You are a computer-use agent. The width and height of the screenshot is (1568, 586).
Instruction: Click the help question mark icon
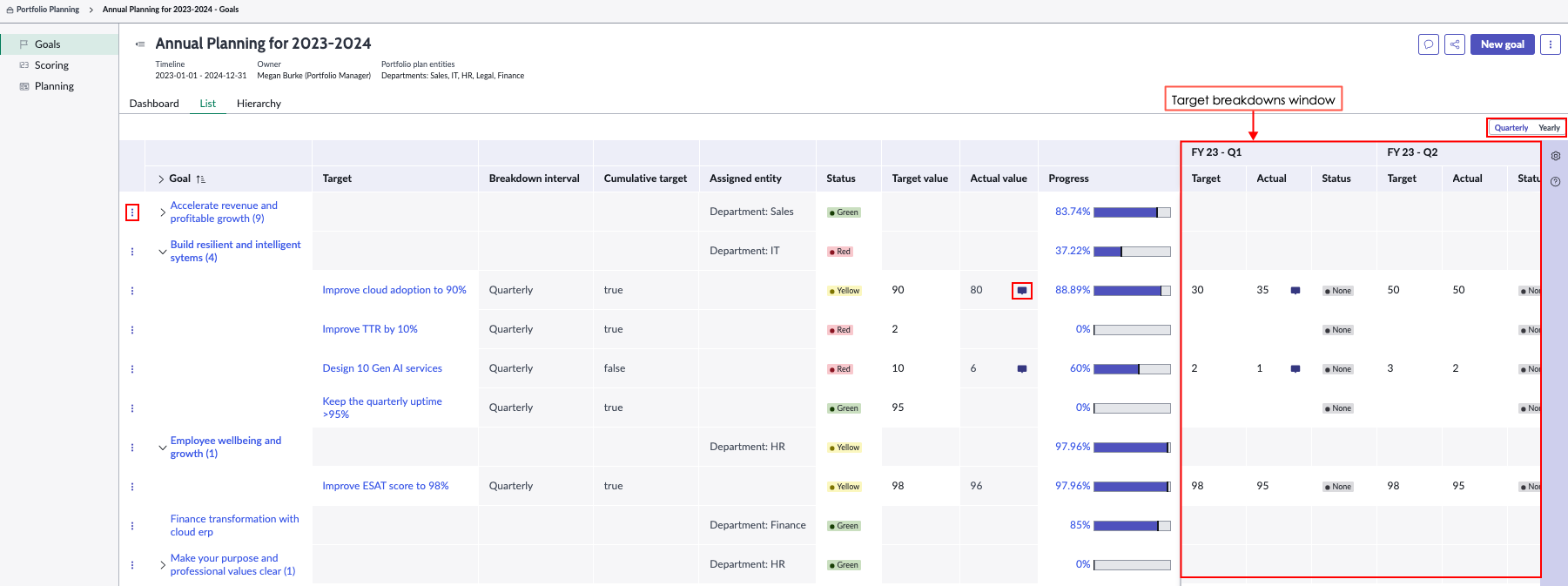pyautogui.click(x=1556, y=182)
